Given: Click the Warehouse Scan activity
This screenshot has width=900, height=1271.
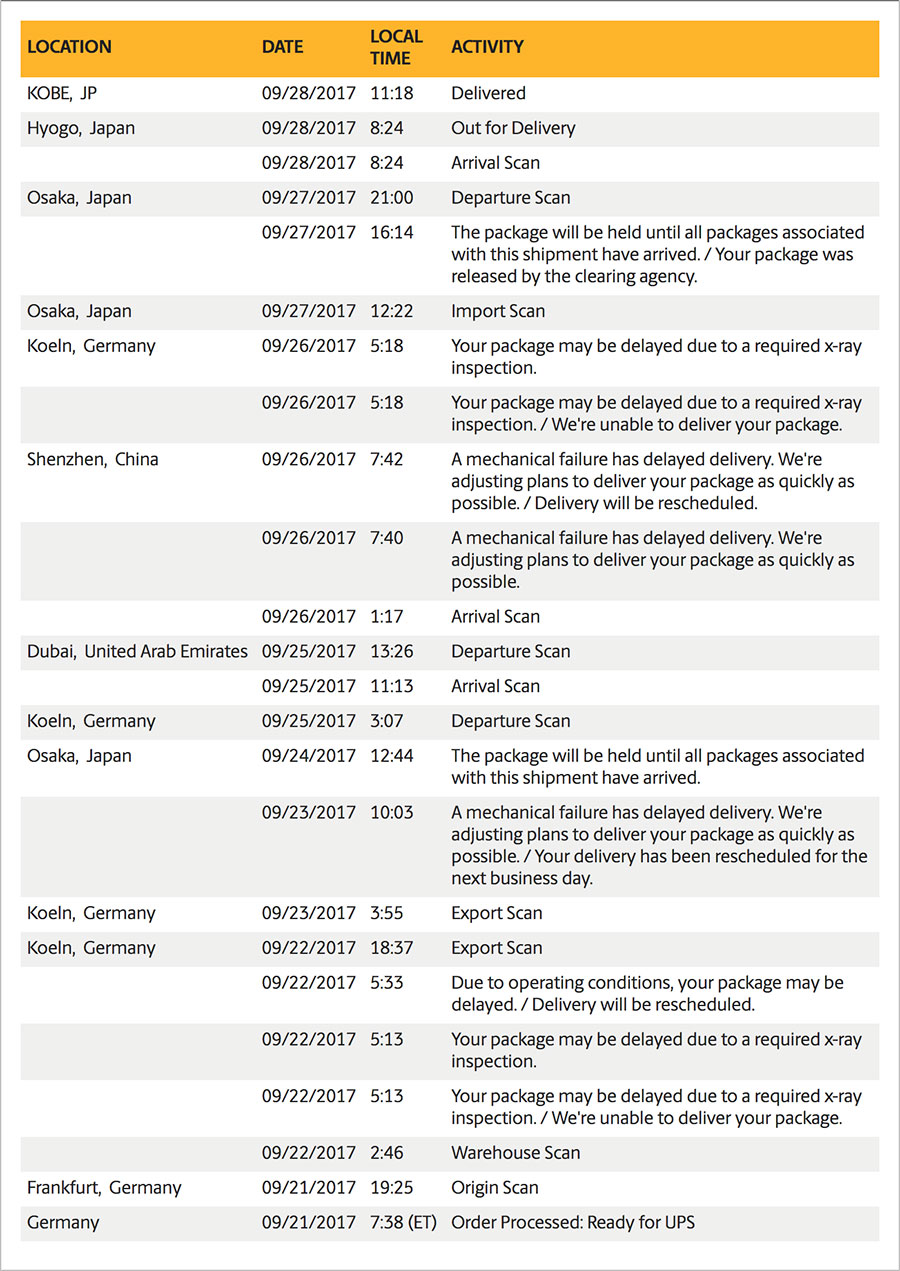Looking at the screenshot, I should pos(515,1152).
